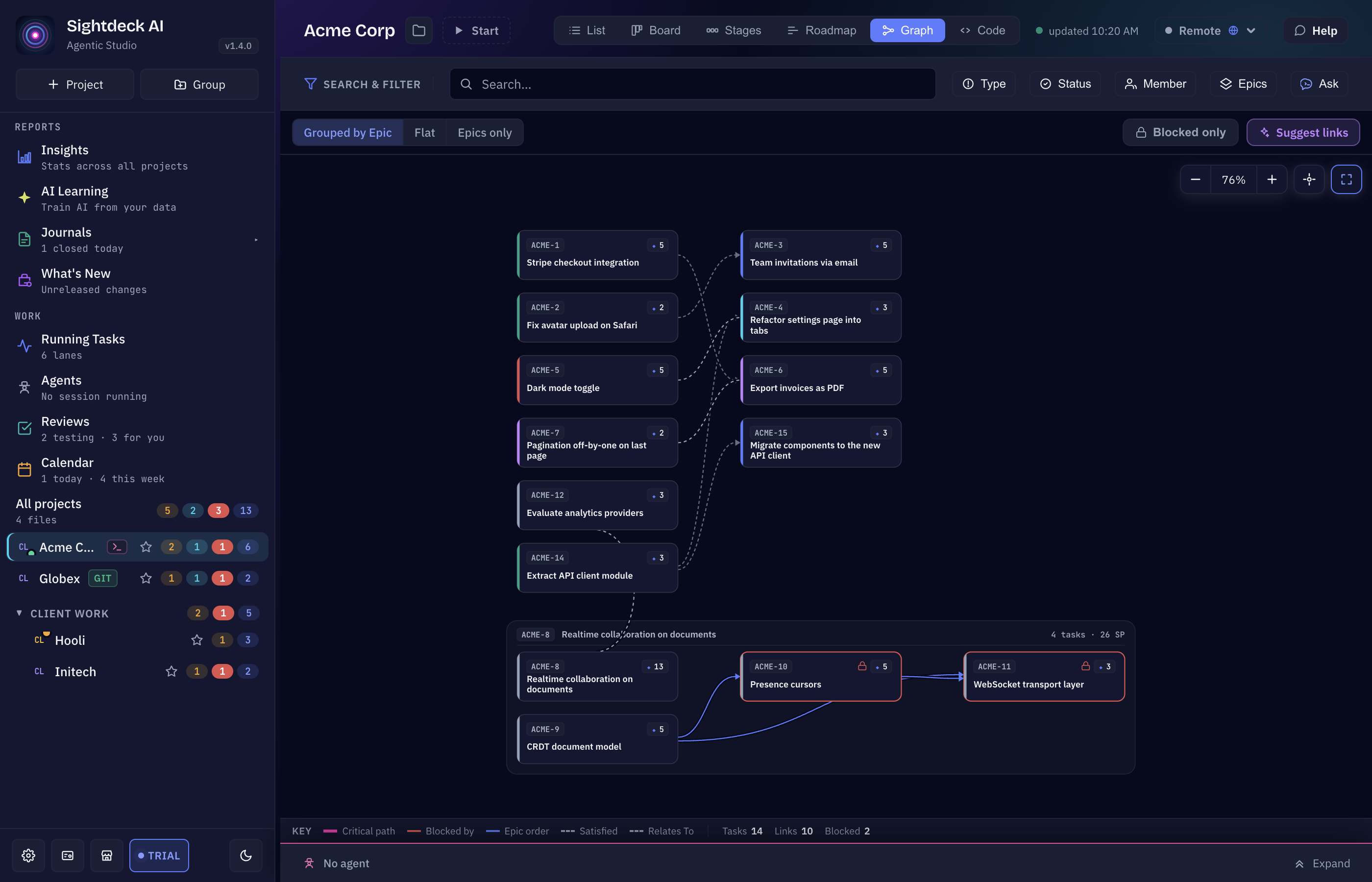Expand the bottom agent panel

click(1322, 863)
